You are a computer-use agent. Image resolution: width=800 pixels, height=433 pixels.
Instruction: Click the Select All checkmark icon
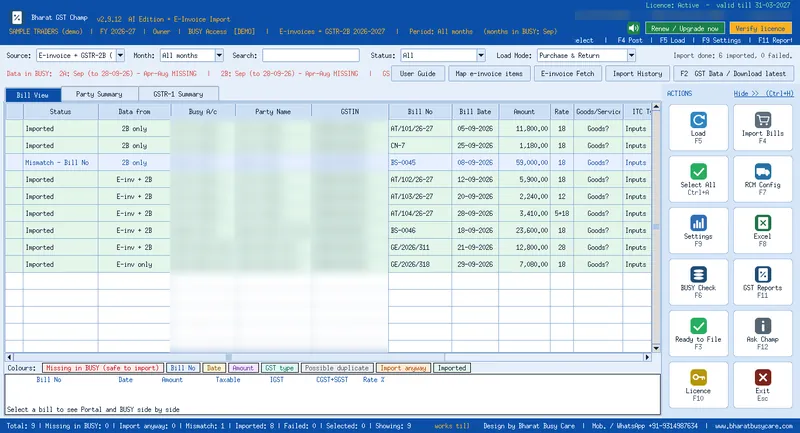(698, 171)
